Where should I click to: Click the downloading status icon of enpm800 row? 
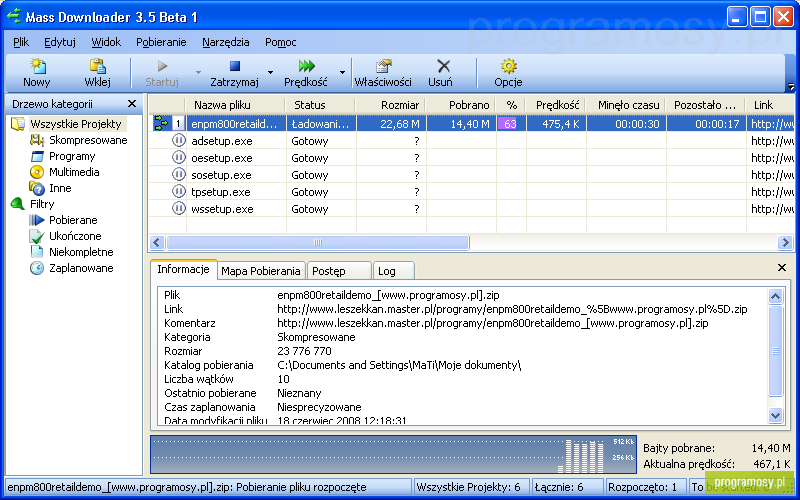pos(161,123)
